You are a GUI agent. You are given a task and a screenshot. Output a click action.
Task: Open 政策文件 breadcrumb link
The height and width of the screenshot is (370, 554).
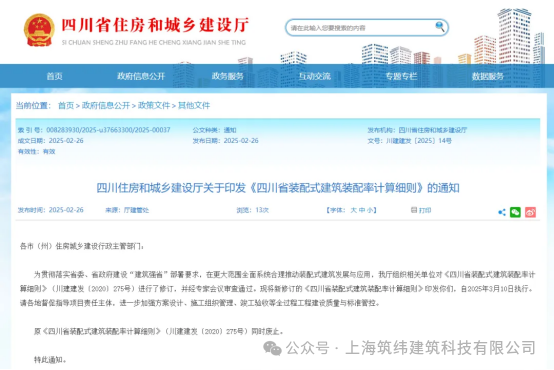(x=154, y=105)
